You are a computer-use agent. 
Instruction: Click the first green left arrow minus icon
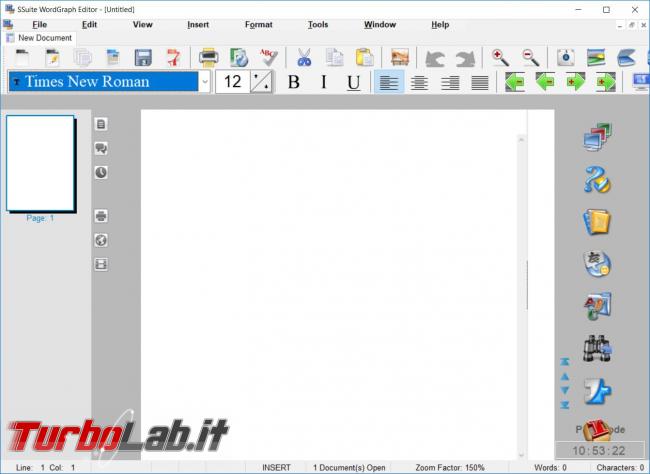click(x=514, y=82)
